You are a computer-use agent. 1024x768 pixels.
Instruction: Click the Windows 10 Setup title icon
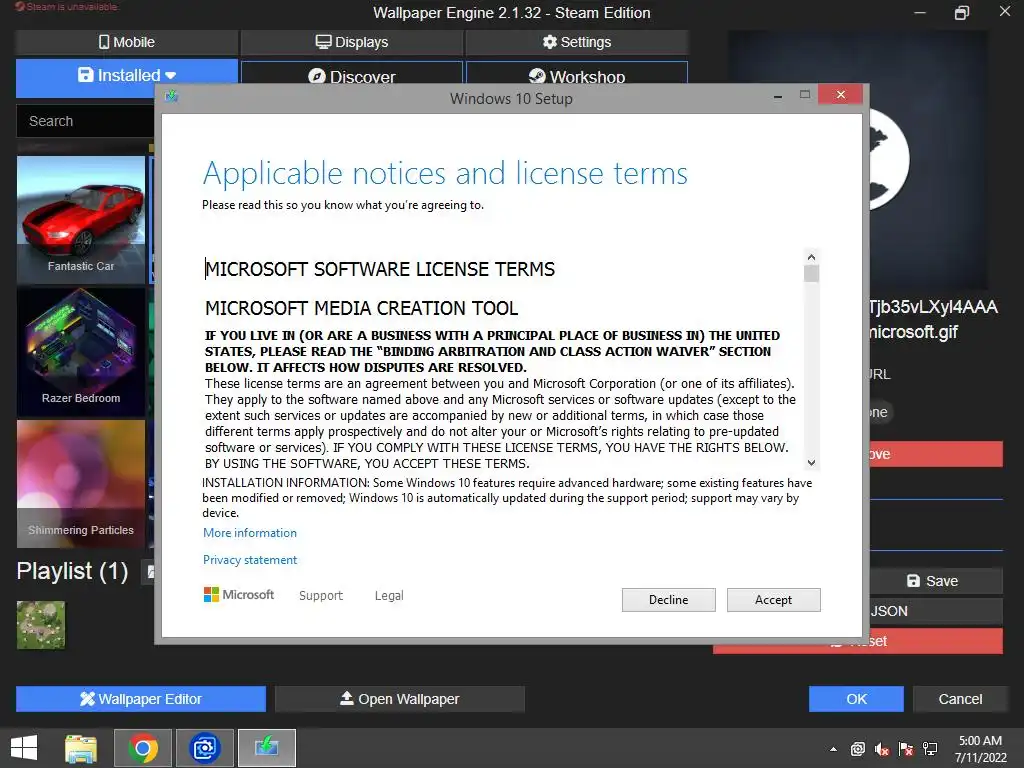(172, 97)
